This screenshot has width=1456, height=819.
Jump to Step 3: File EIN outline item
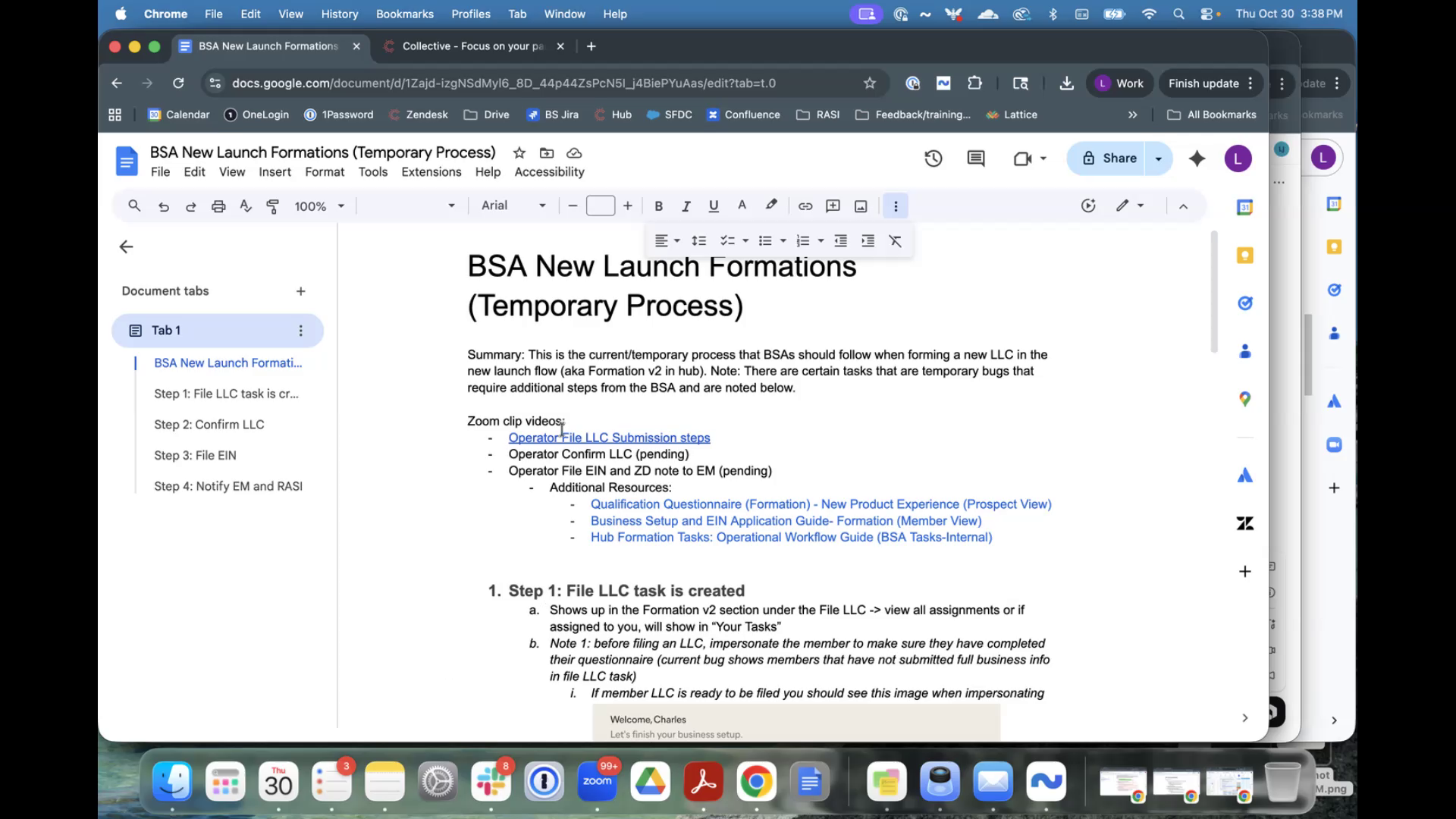[195, 456]
